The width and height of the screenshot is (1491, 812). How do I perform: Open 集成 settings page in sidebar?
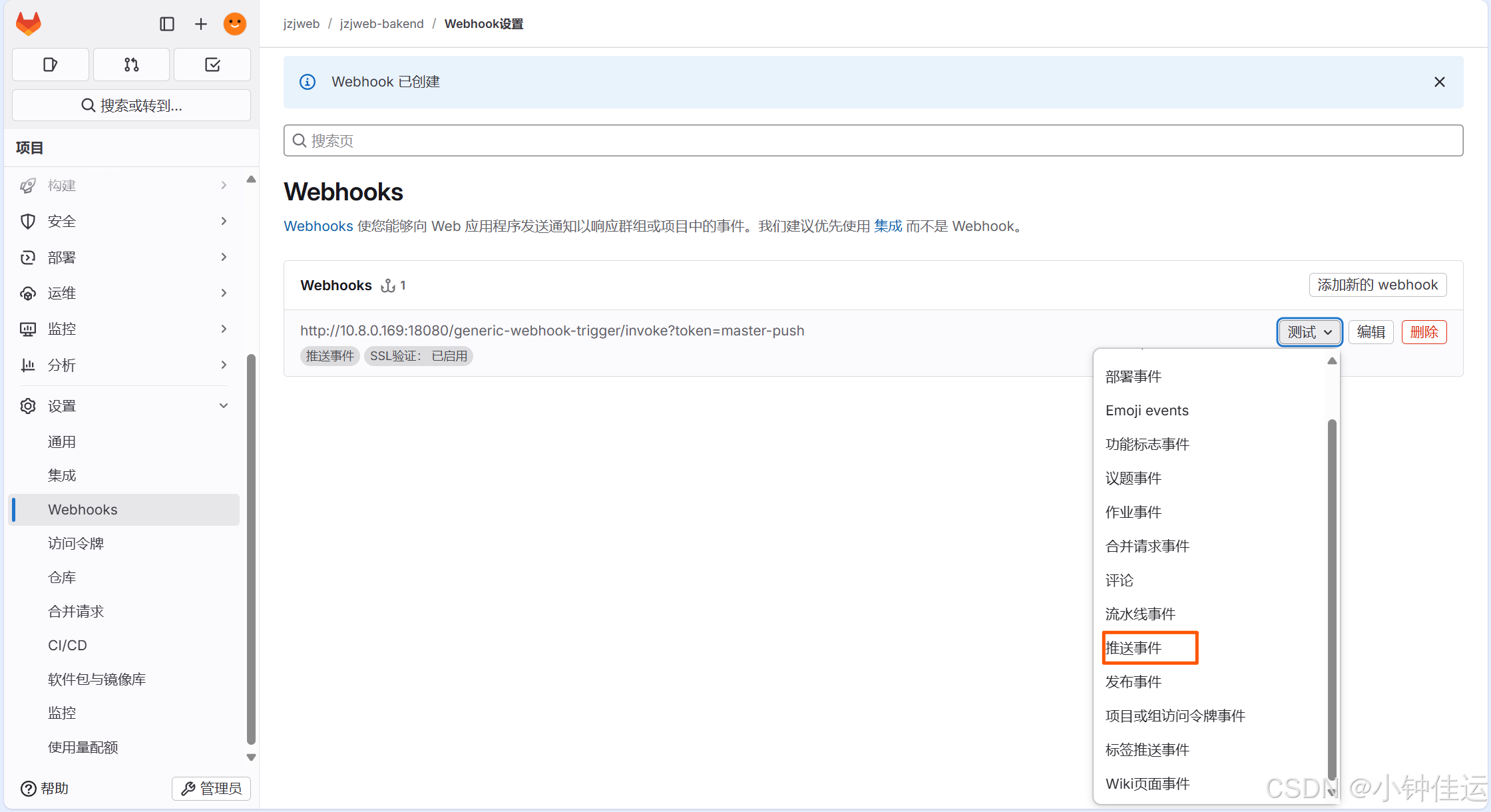125,475
